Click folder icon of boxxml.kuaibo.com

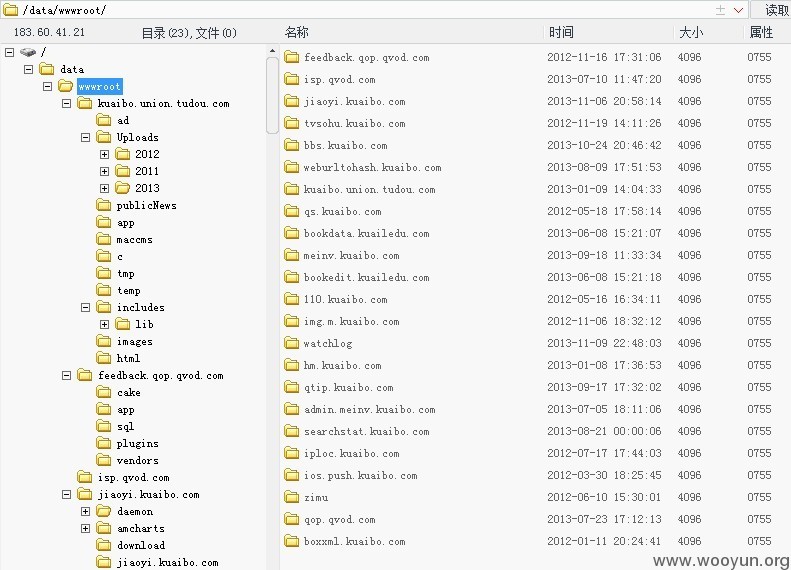[292, 541]
